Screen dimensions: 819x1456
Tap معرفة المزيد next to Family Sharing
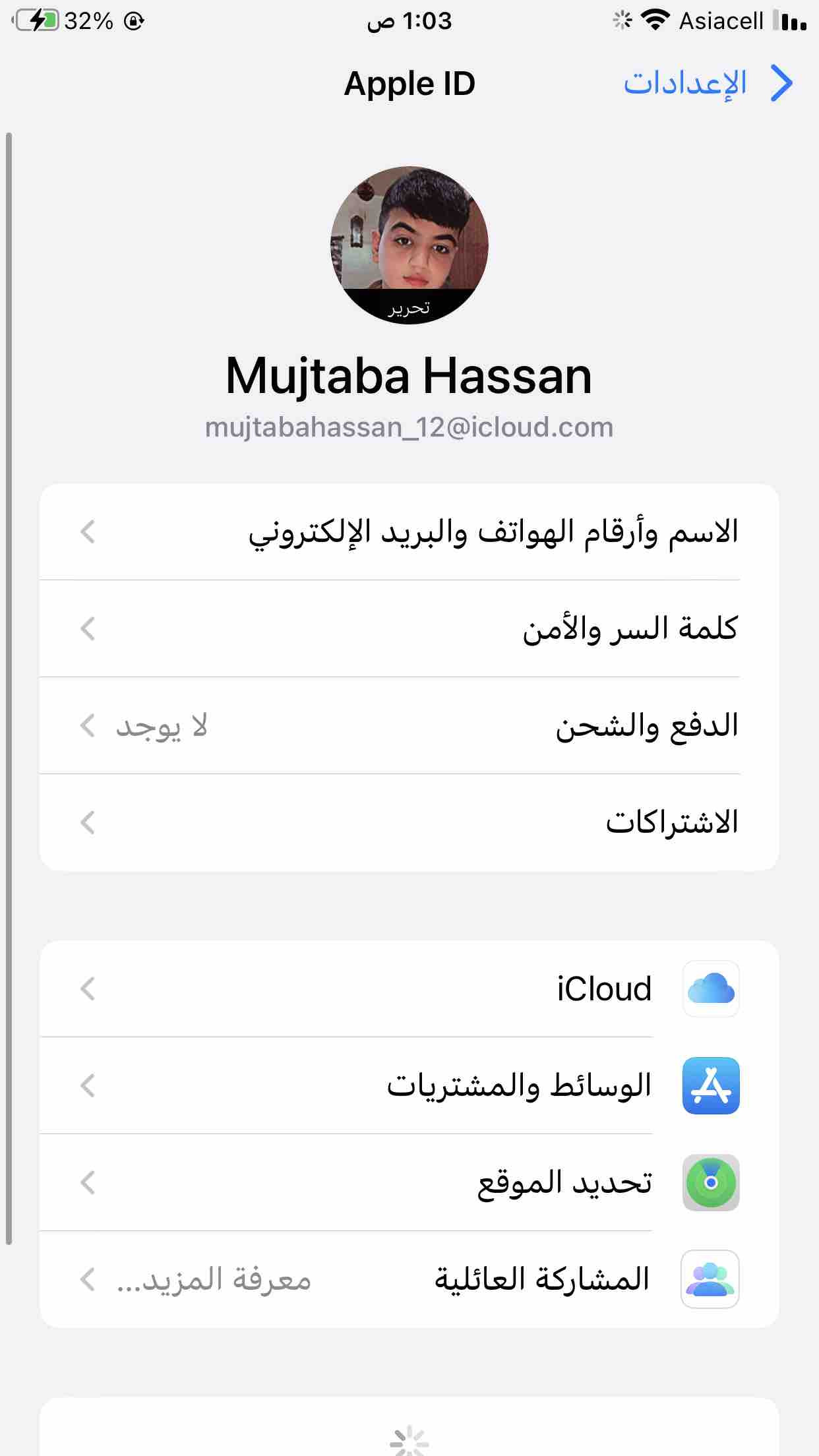coord(214,1279)
